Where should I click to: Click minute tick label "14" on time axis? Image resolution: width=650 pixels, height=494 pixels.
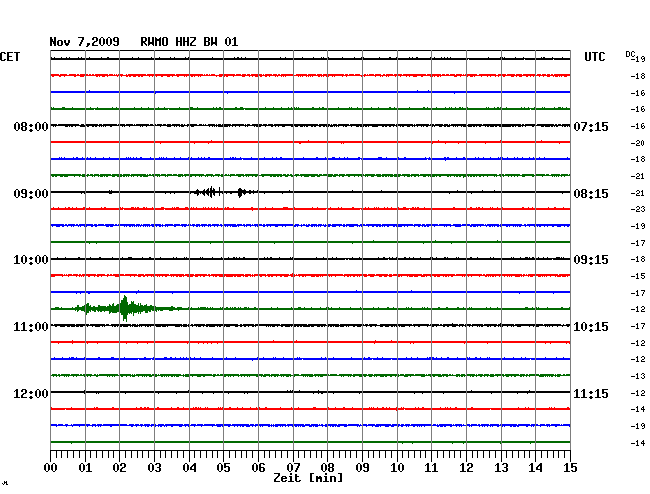click(535, 468)
